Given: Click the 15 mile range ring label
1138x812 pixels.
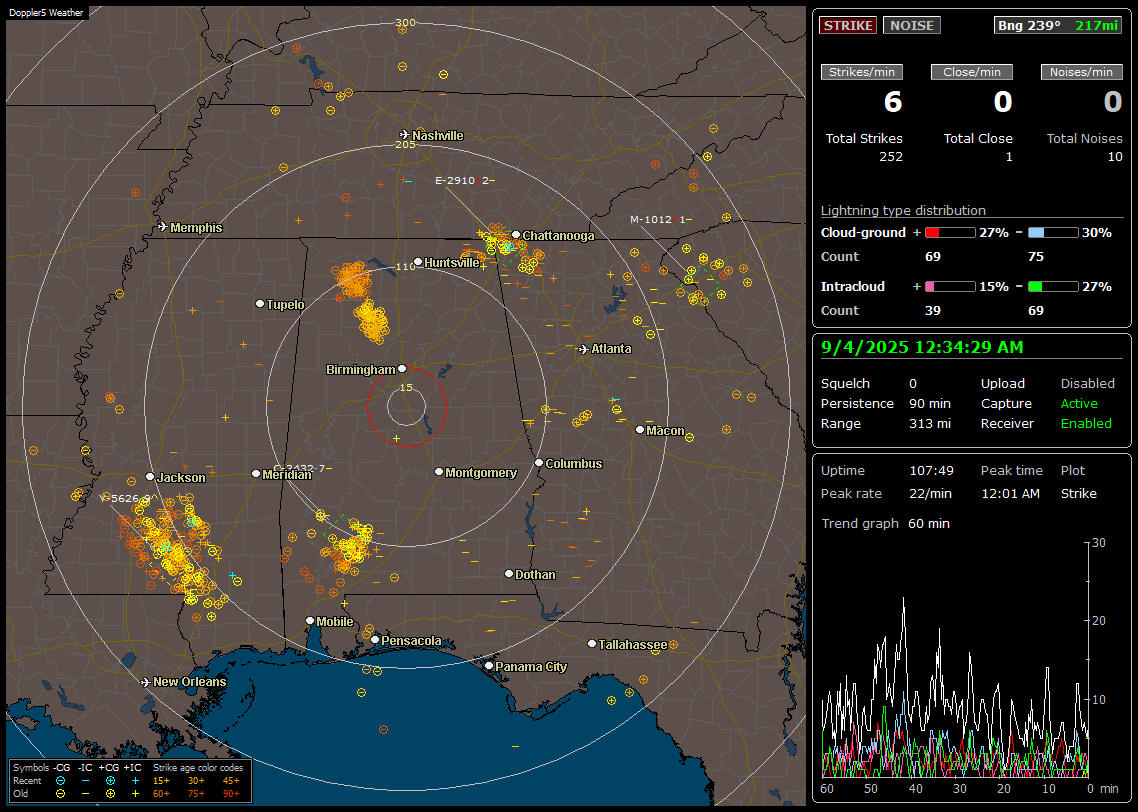Looking at the screenshot, I should coord(406,387).
